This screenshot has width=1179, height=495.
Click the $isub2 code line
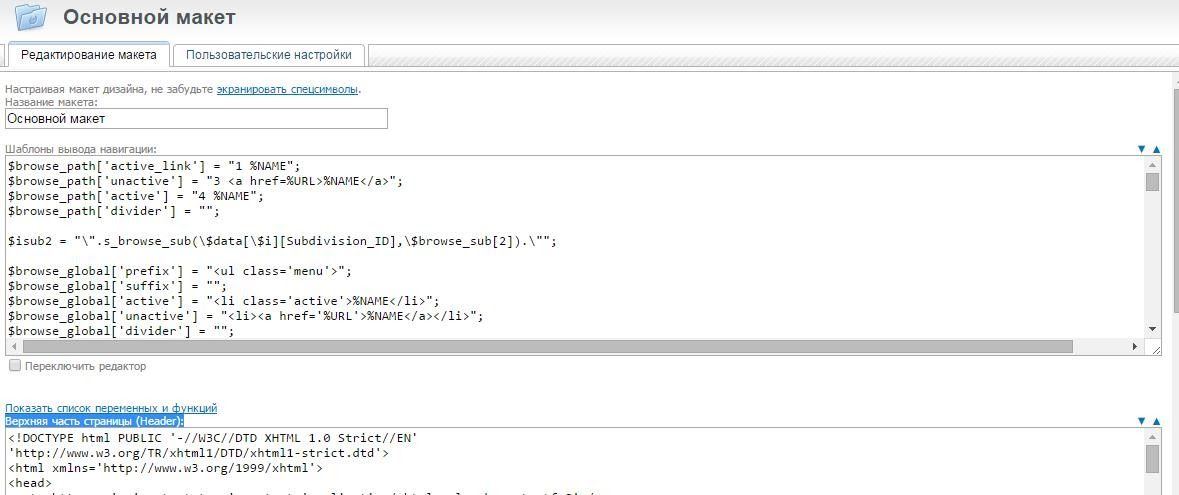[283, 241]
